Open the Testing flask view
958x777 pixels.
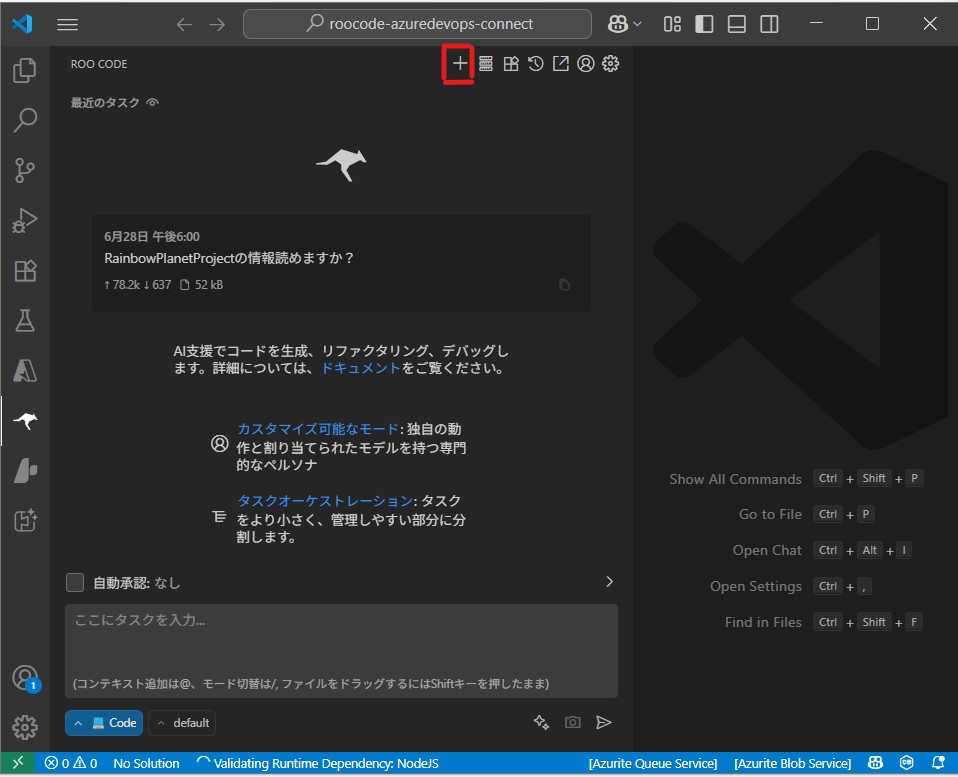(x=25, y=321)
